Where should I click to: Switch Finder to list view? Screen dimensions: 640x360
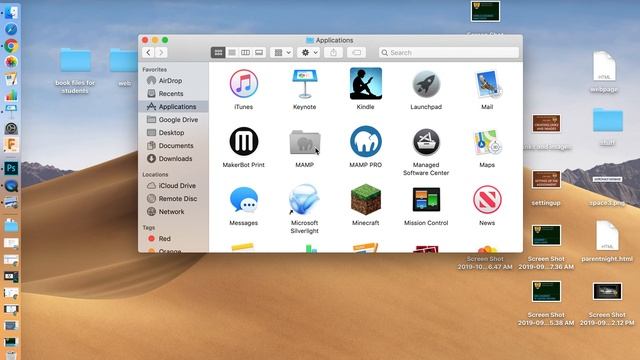coord(232,52)
